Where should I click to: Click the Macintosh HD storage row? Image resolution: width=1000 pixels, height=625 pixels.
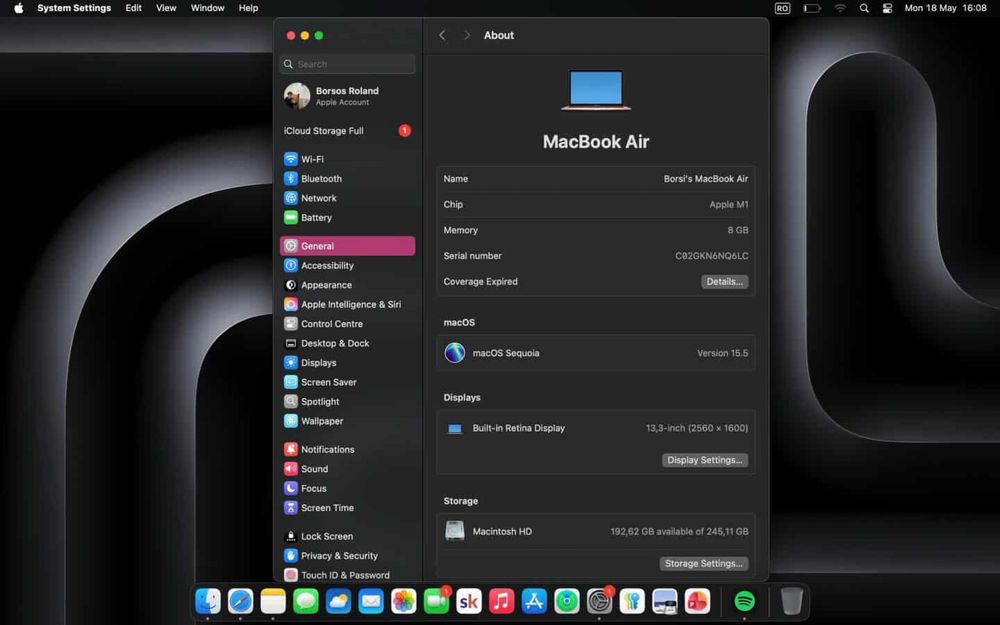tap(596, 531)
